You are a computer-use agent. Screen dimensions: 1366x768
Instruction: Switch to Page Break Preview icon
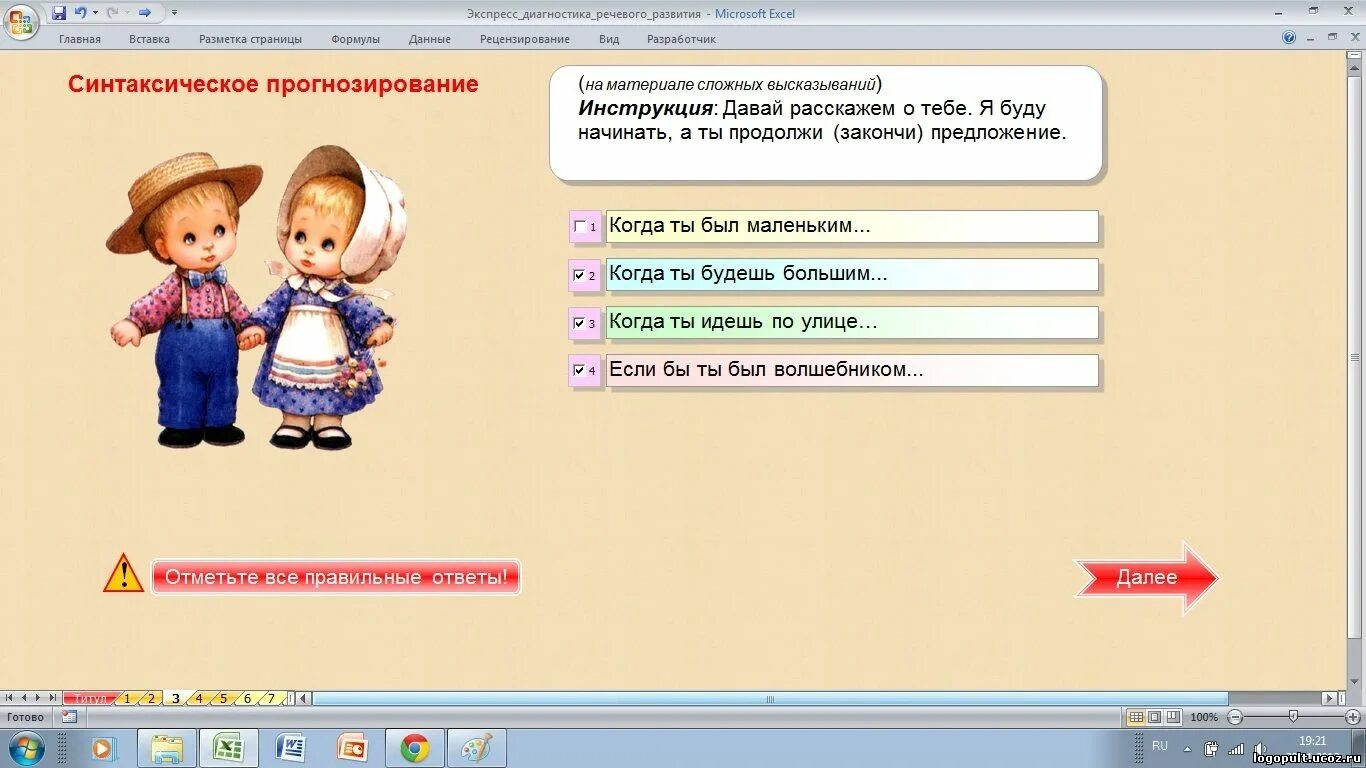click(1173, 717)
